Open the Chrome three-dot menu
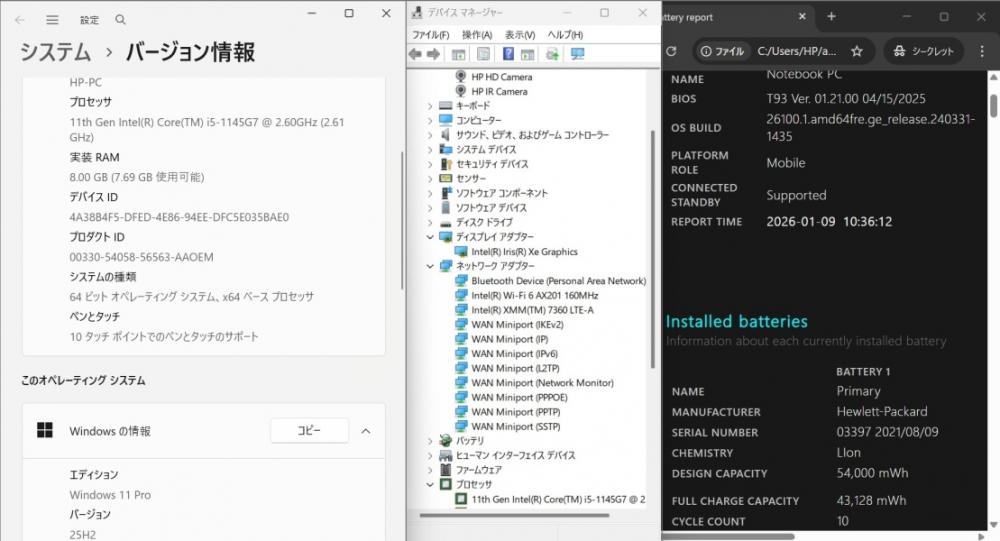 click(982, 51)
